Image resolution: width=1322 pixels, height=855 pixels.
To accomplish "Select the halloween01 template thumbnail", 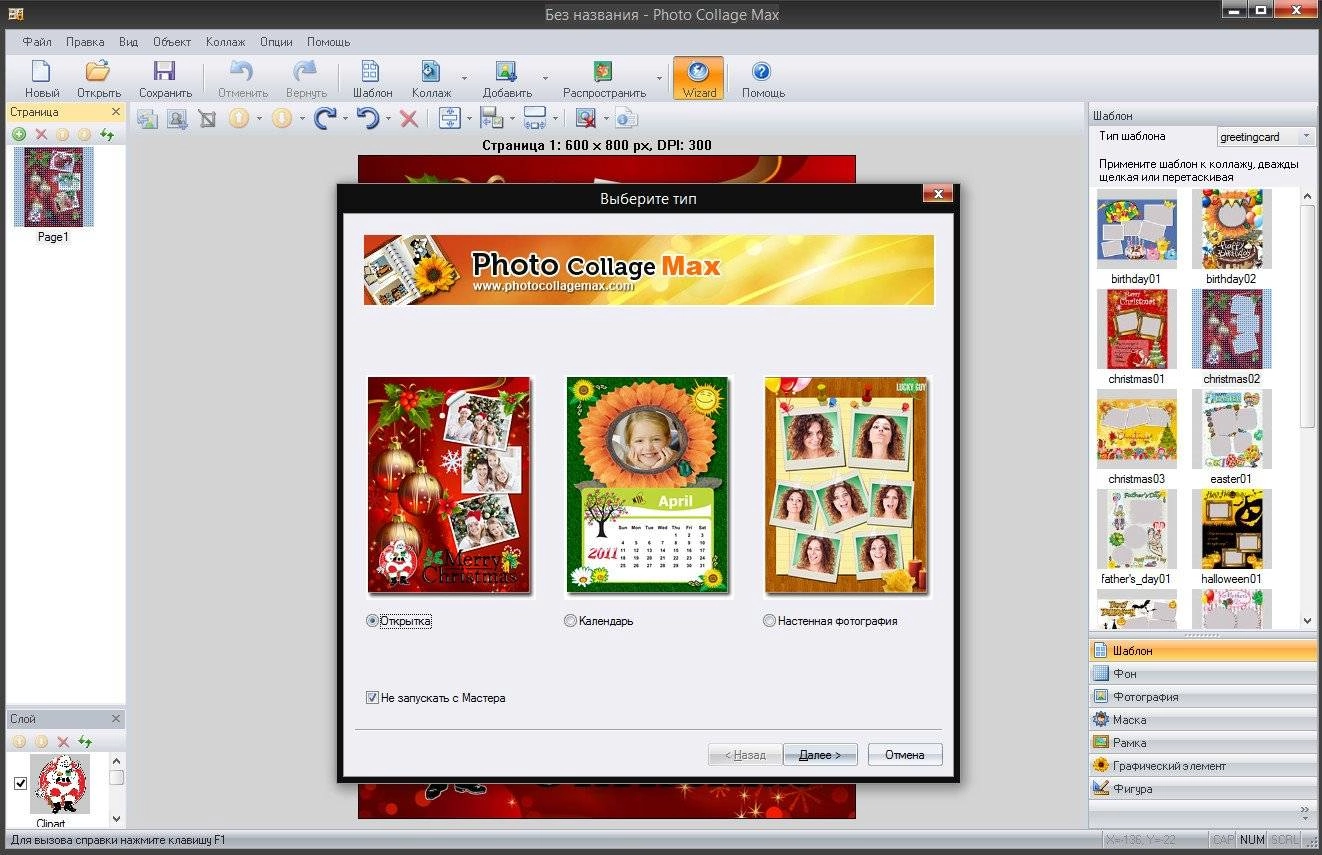I will click(x=1232, y=529).
